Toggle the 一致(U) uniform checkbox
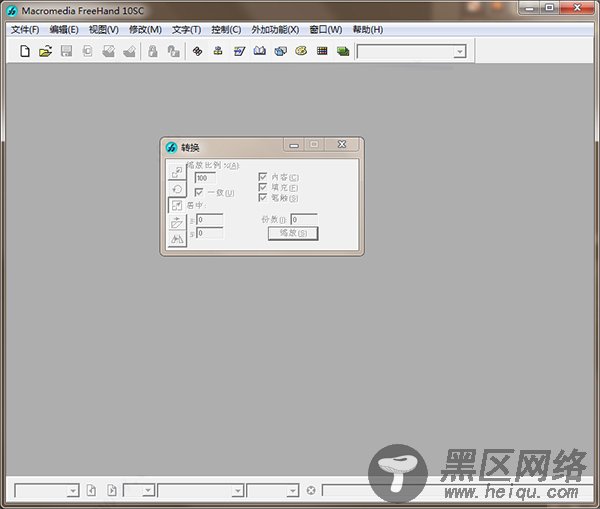Viewport: 600px width, 509px height. tap(199, 192)
